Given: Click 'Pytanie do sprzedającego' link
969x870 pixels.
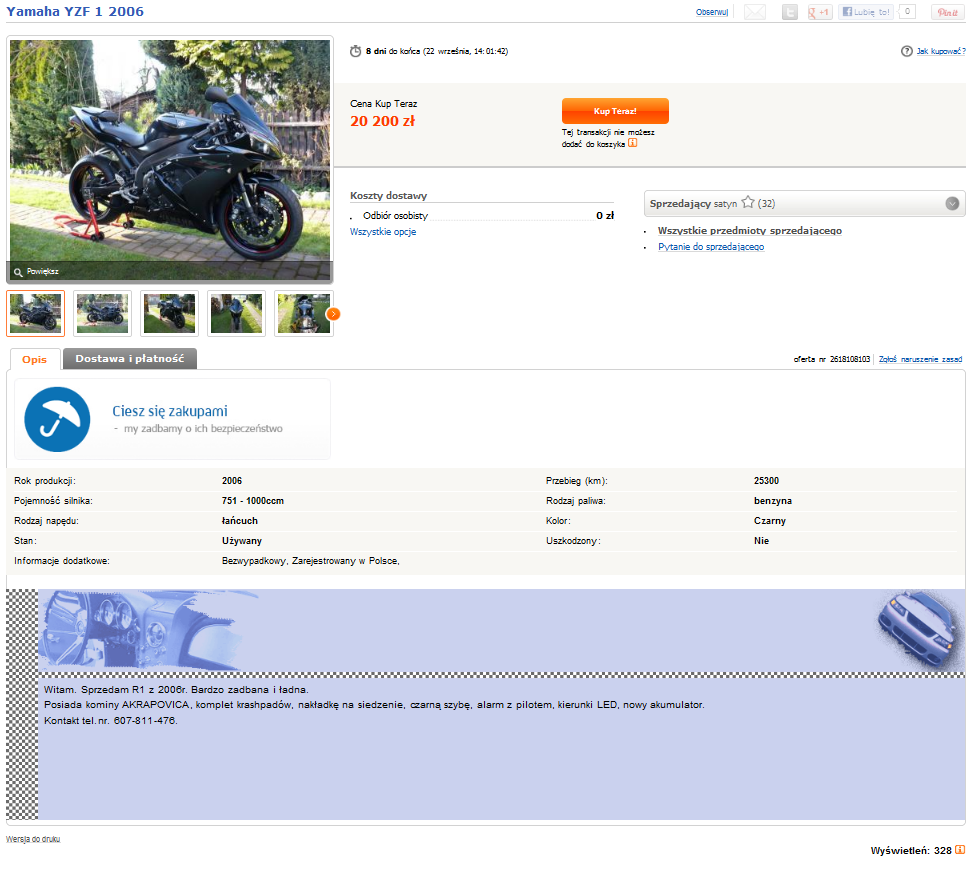Looking at the screenshot, I should 711,247.
